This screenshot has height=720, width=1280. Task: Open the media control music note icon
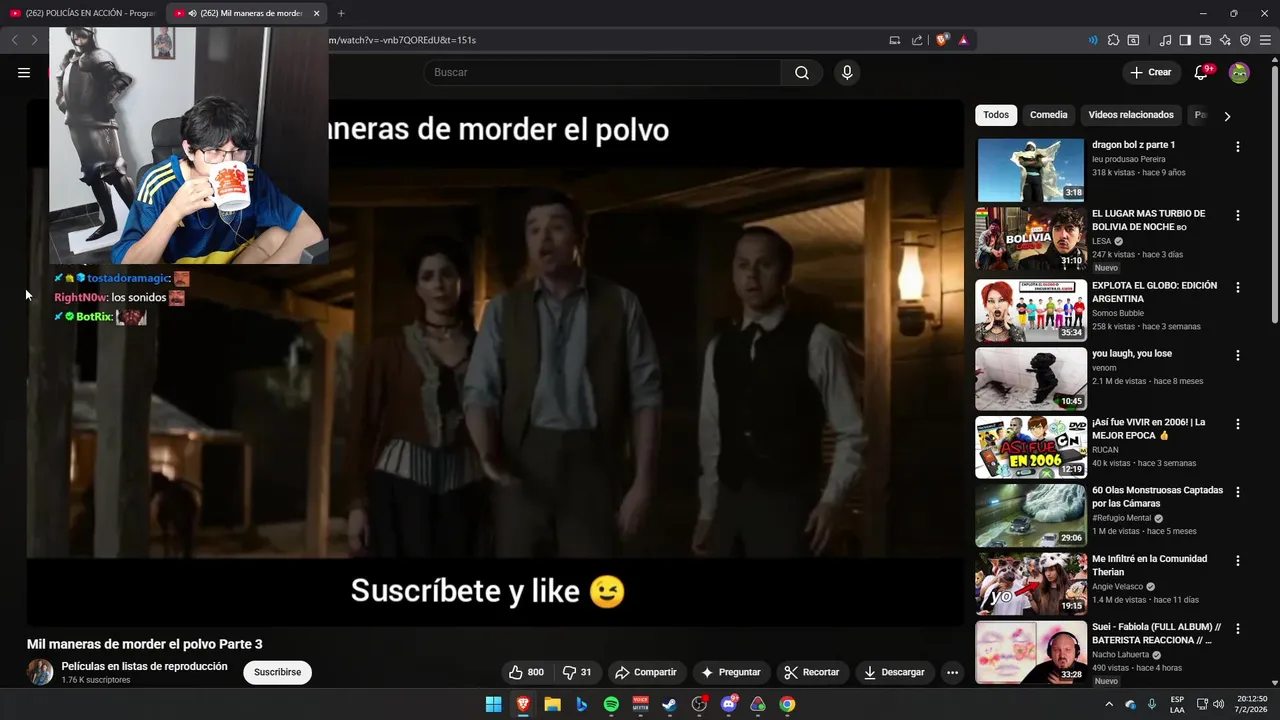pyautogui.click(x=1165, y=40)
